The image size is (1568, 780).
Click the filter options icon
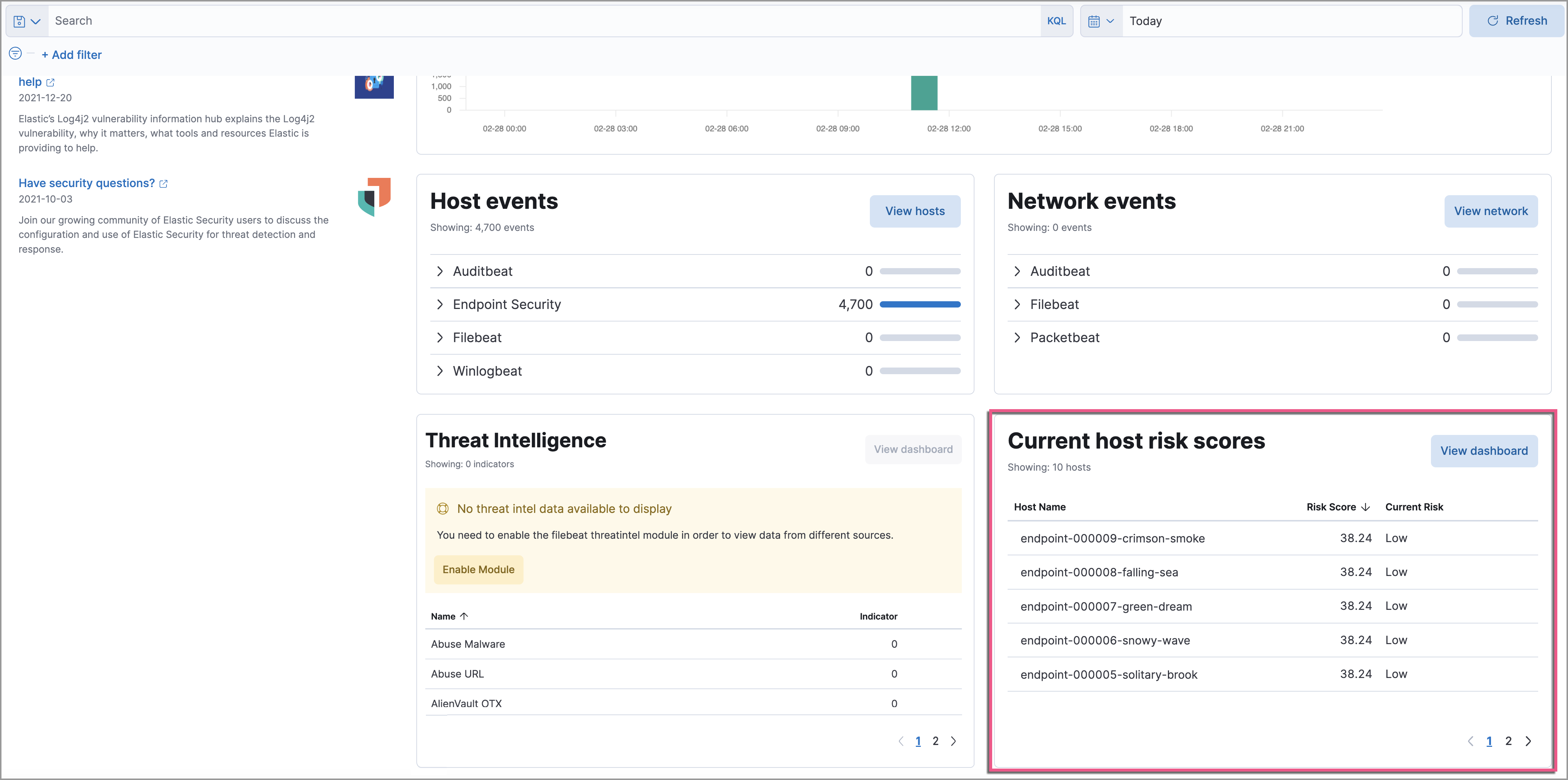tap(15, 53)
